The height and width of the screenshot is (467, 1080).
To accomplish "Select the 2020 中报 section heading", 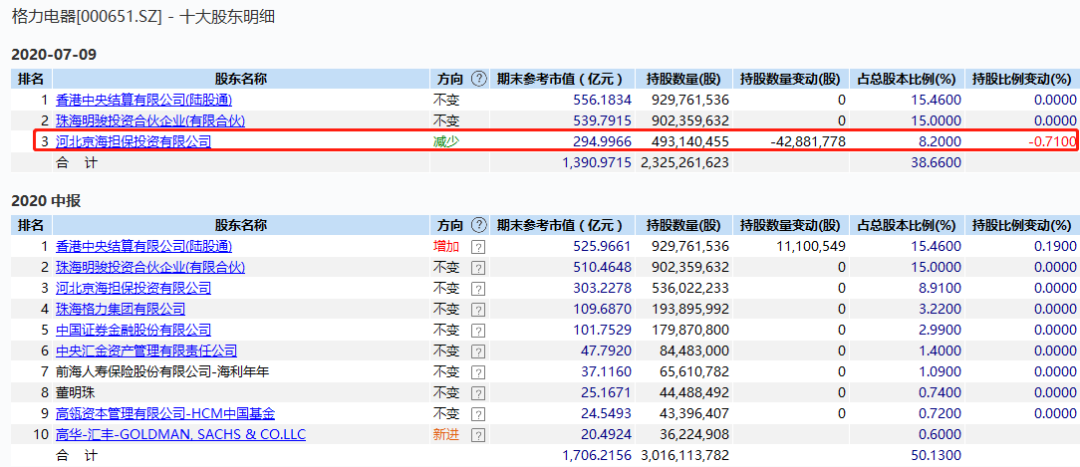I will pyautogui.click(x=46, y=201).
